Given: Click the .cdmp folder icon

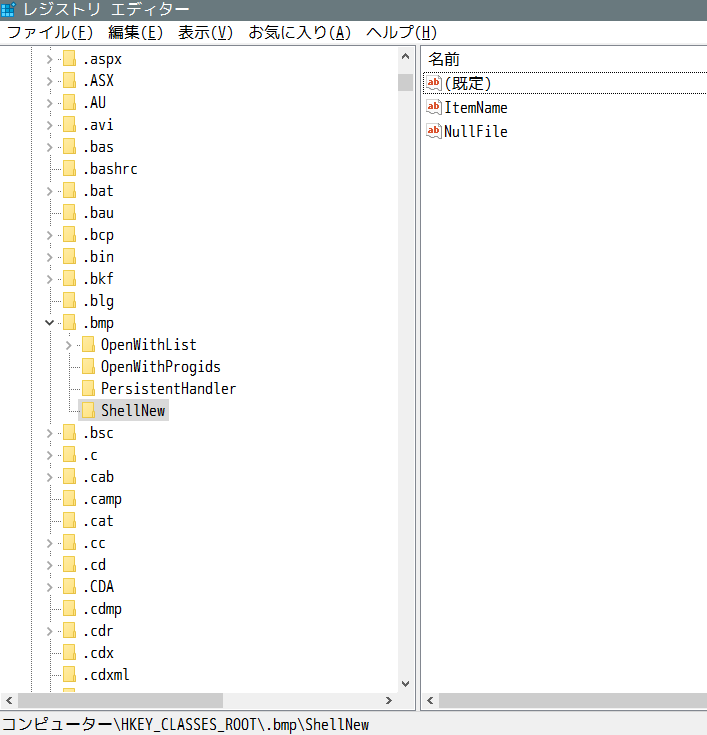Looking at the screenshot, I should 69,609.
